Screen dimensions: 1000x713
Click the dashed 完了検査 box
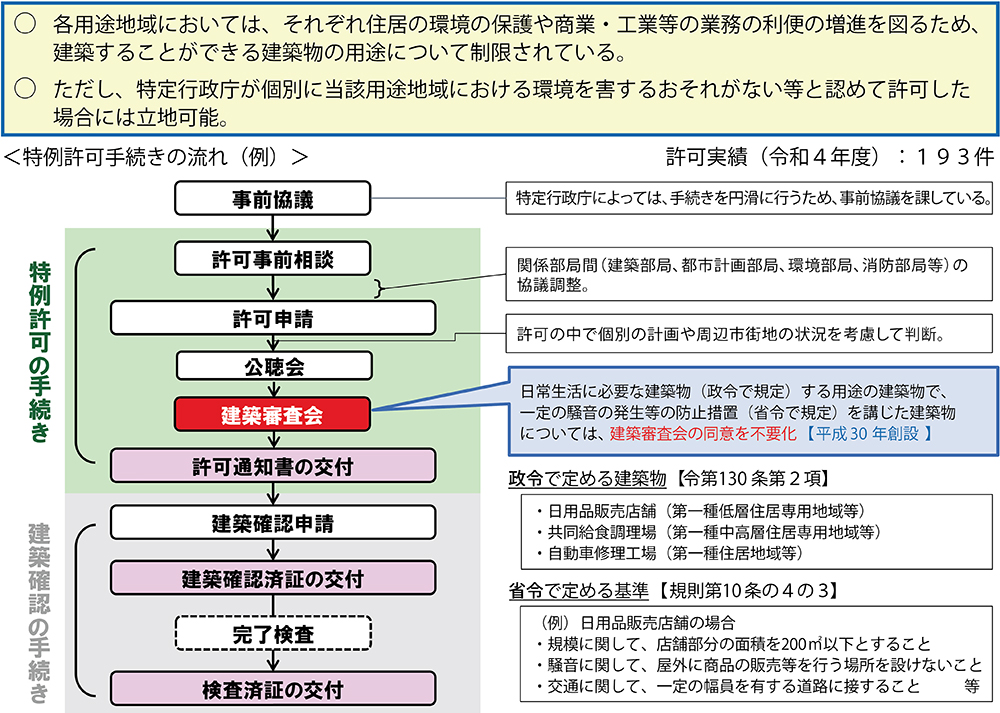pos(272,633)
